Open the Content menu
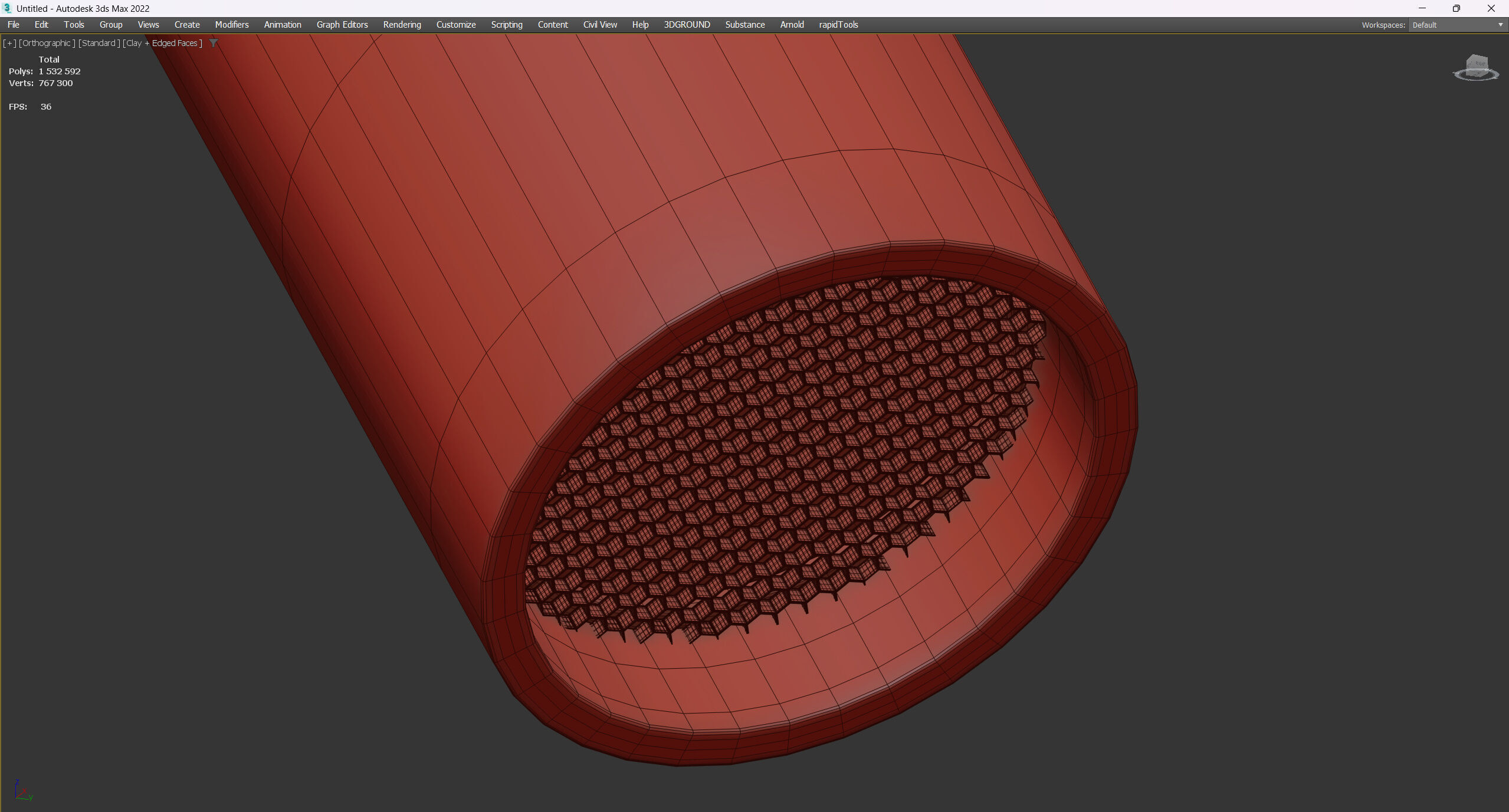The width and height of the screenshot is (1509, 812). click(553, 25)
